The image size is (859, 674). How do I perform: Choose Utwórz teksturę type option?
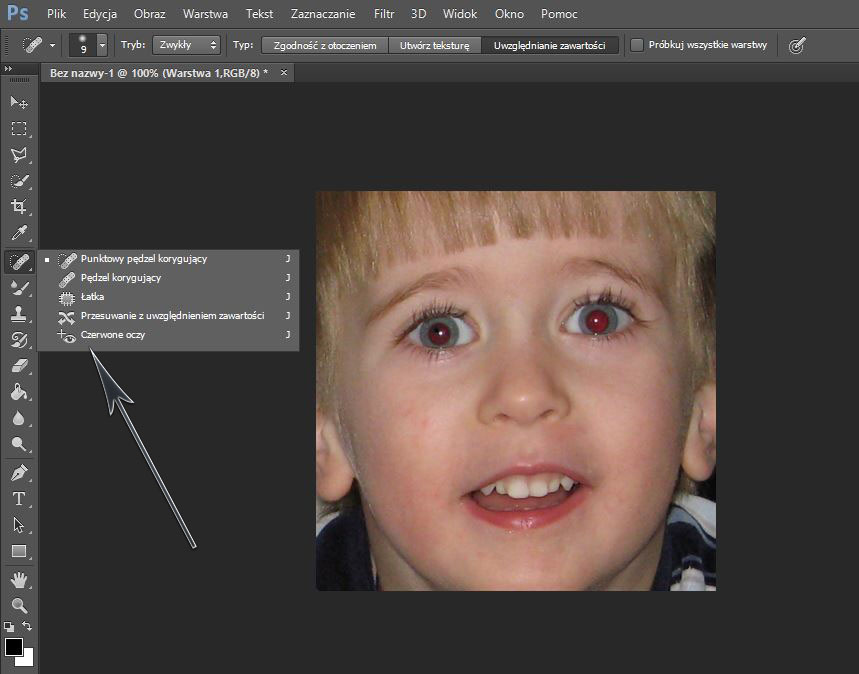[x=434, y=45]
